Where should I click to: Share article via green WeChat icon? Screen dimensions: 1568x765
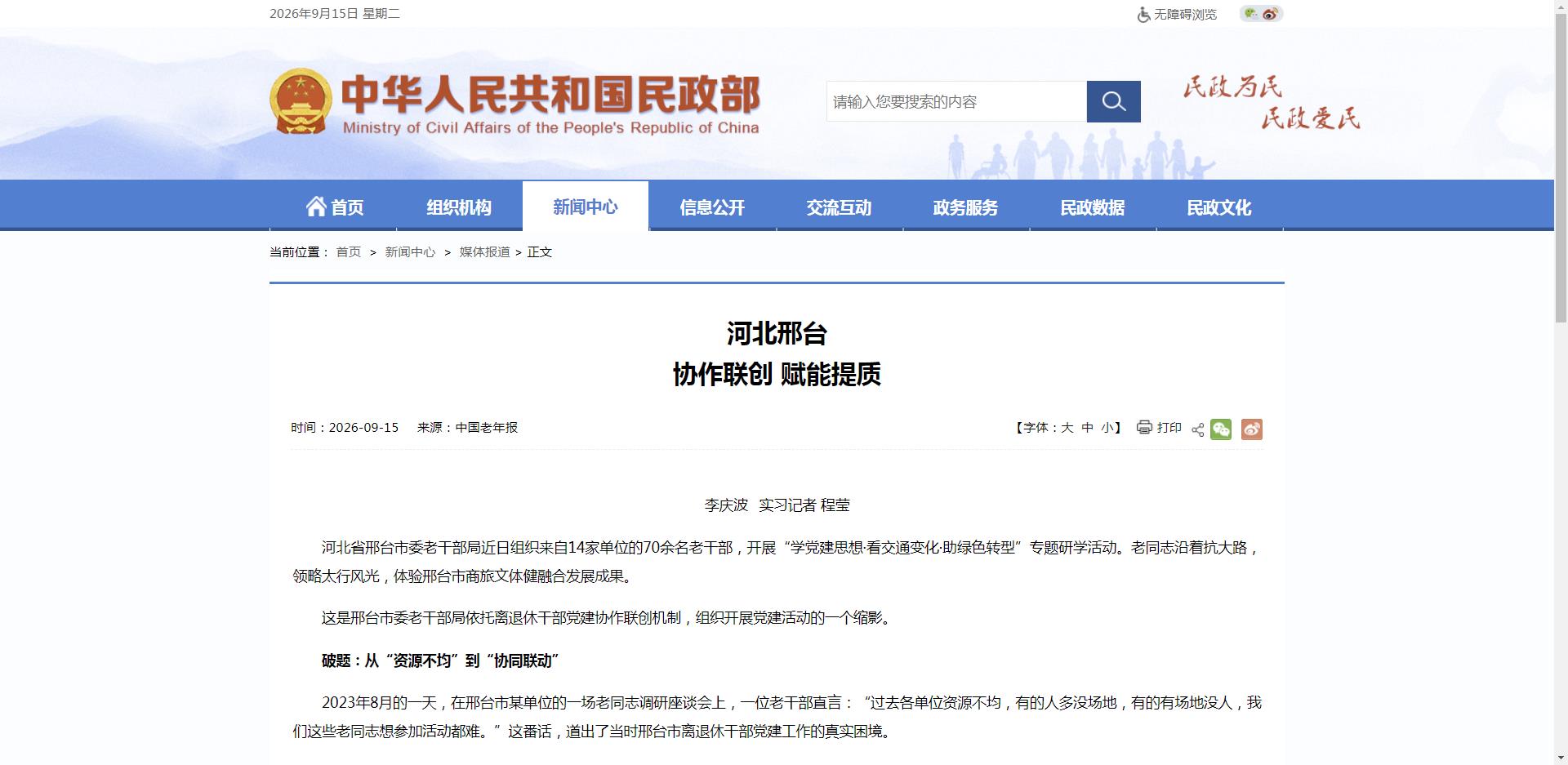[x=1221, y=429]
